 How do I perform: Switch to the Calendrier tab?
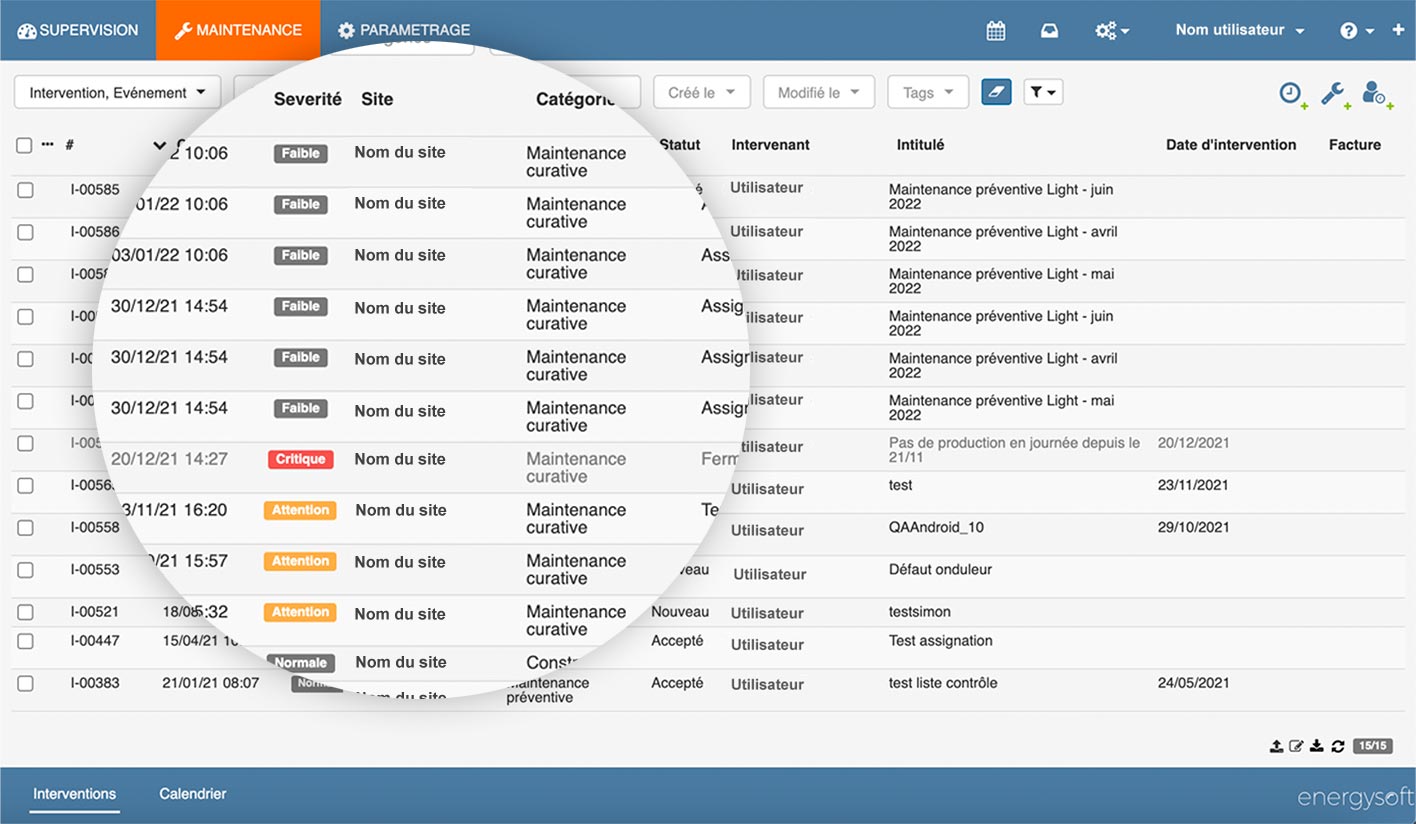pos(192,794)
